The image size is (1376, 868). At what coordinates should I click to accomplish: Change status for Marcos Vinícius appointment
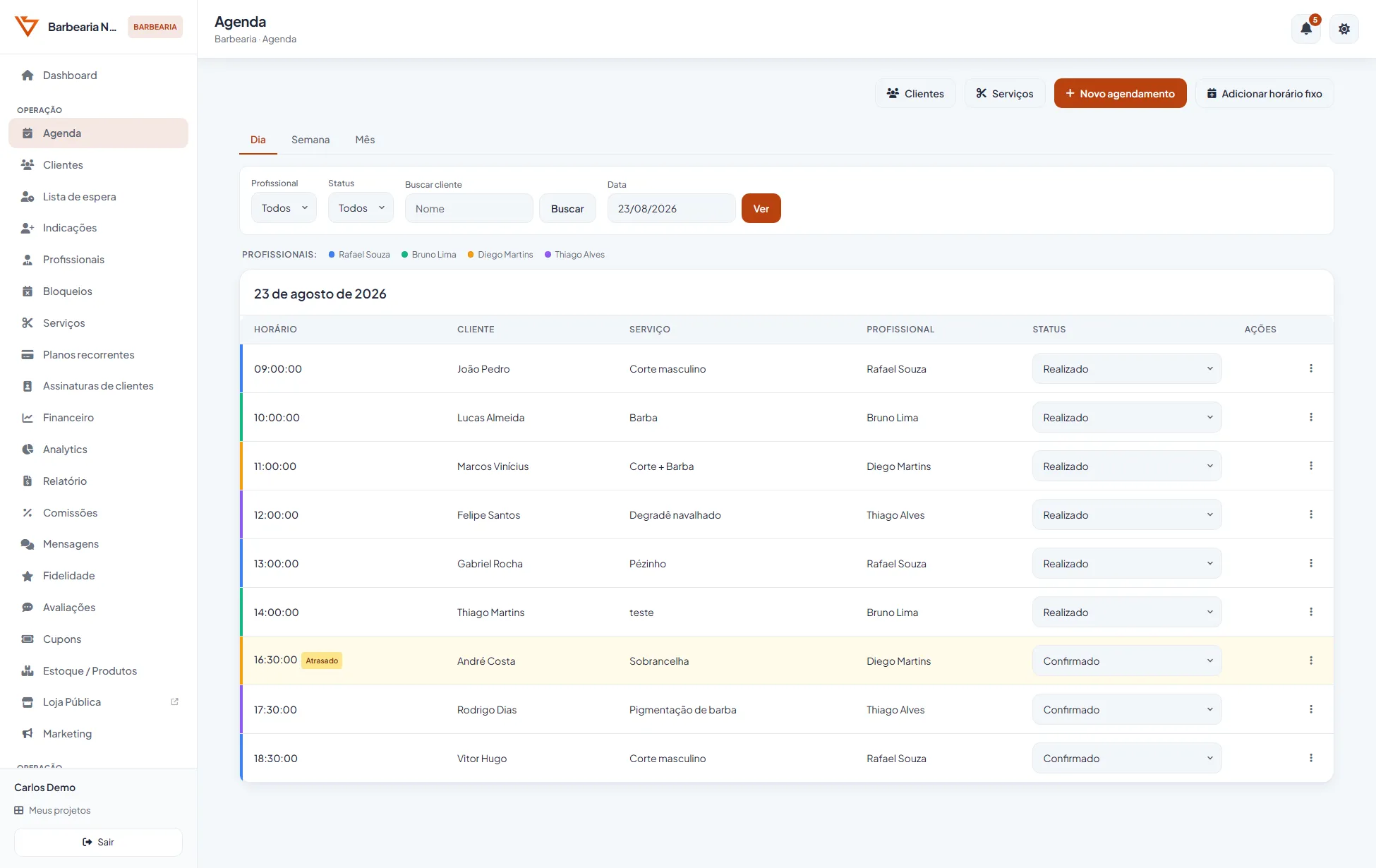click(x=1127, y=466)
